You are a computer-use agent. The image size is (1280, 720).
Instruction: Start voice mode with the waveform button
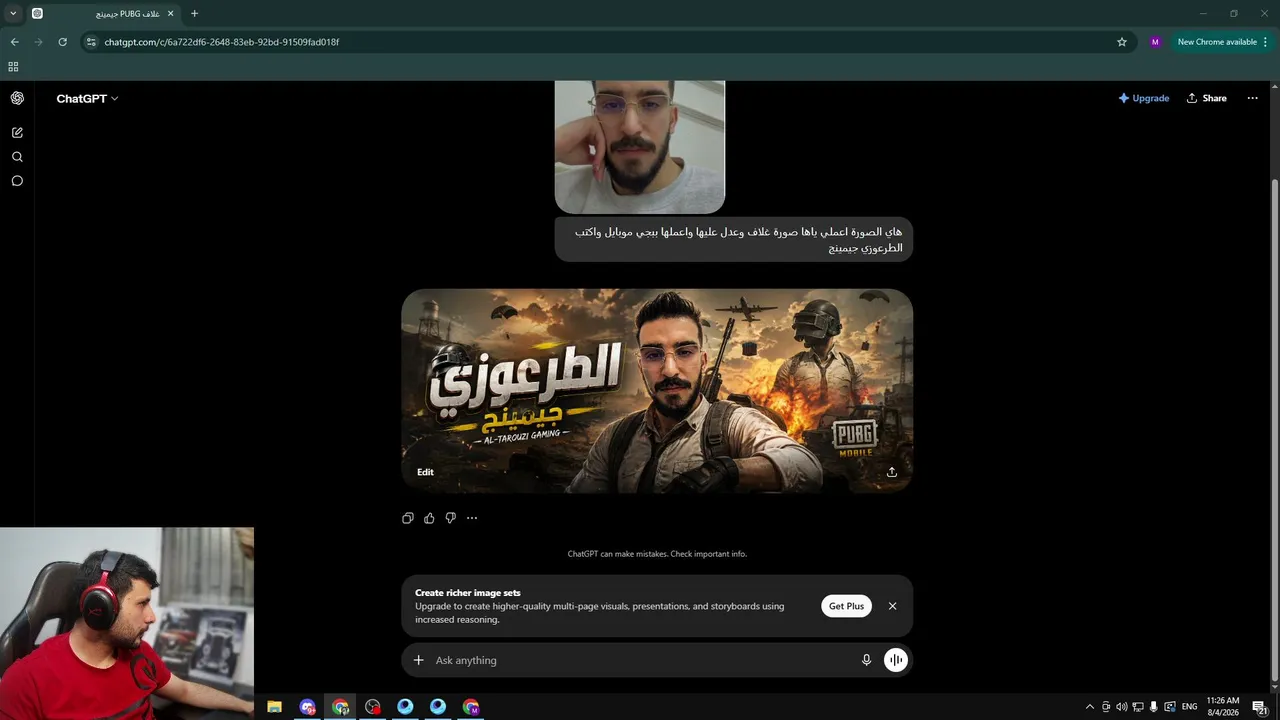896,660
